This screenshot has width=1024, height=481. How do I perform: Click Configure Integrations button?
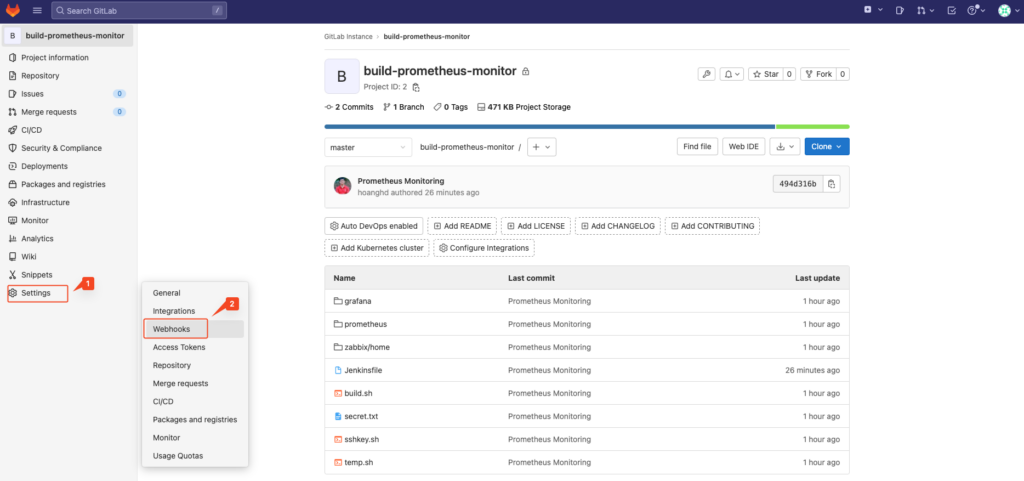pyautogui.click(x=484, y=248)
